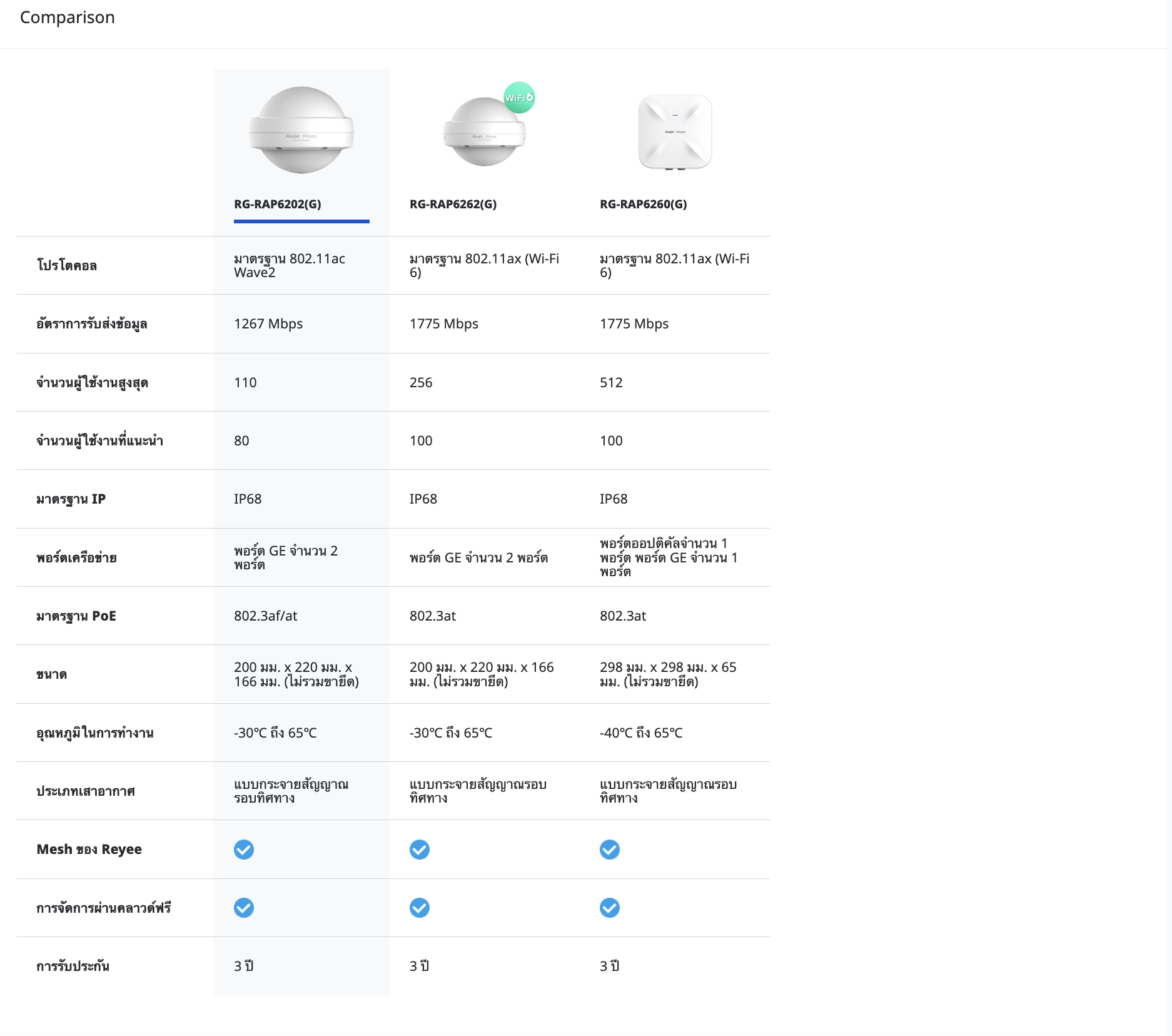1172x1036 pixels.
Task: Open the RG-RAP6262(G) dome access point image
Action: point(483,133)
